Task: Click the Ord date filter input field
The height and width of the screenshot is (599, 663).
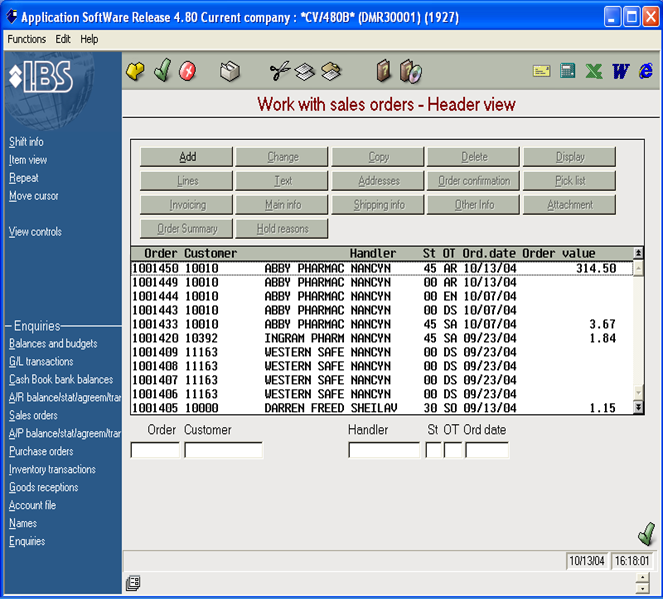Action: [487, 450]
